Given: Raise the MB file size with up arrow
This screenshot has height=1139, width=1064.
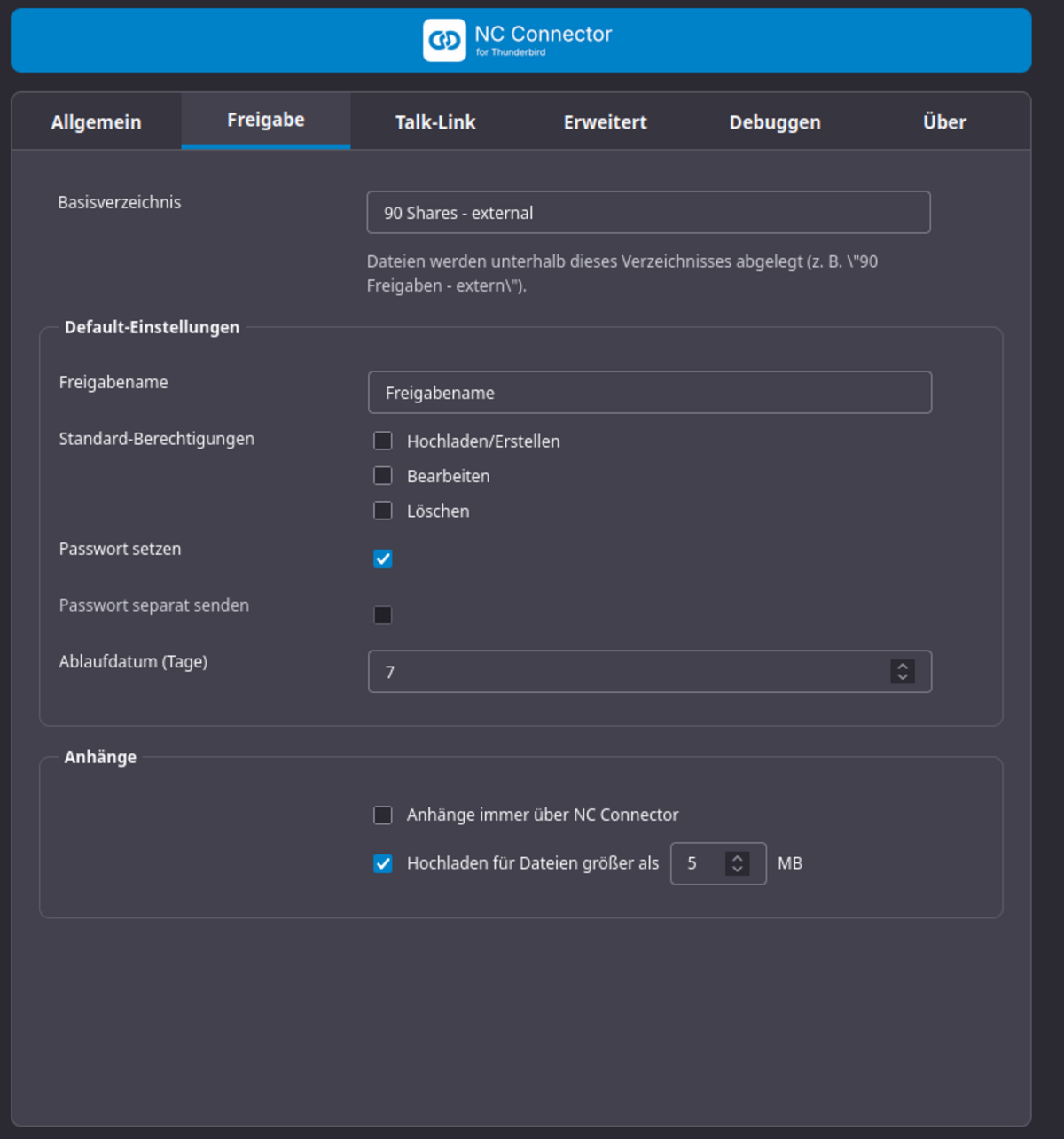Looking at the screenshot, I should click(737, 857).
